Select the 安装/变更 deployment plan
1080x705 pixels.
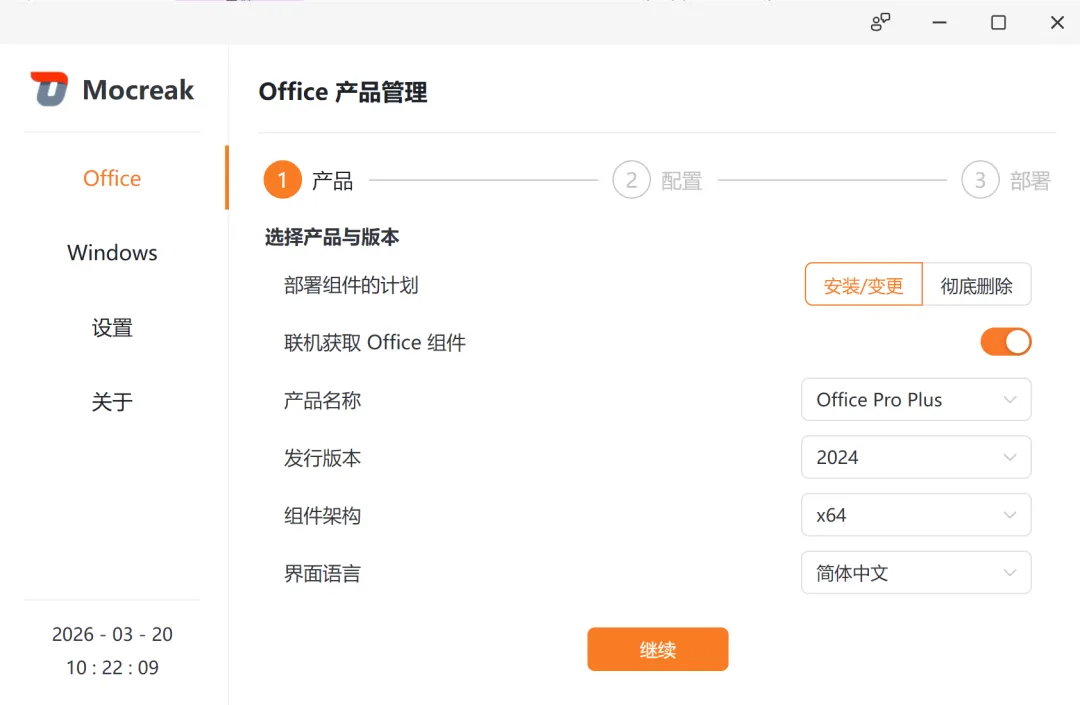click(864, 284)
